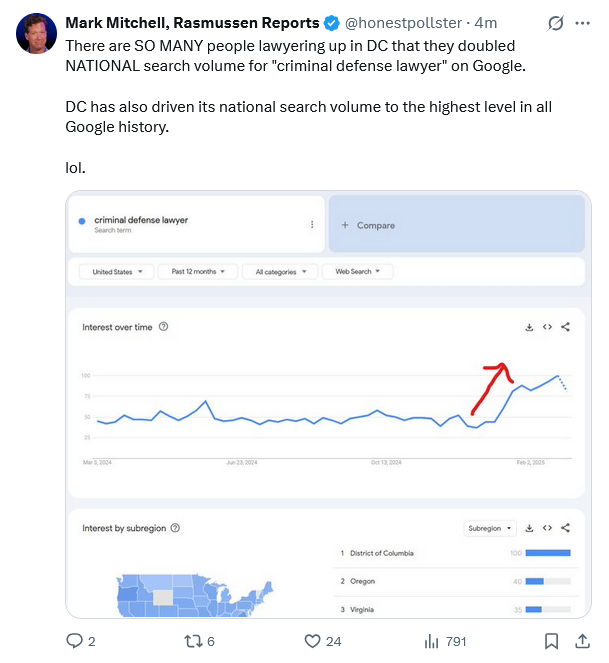Open the Grok icon beside timestamp
This screenshot has height=663, width=609.
(x=556, y=23)
